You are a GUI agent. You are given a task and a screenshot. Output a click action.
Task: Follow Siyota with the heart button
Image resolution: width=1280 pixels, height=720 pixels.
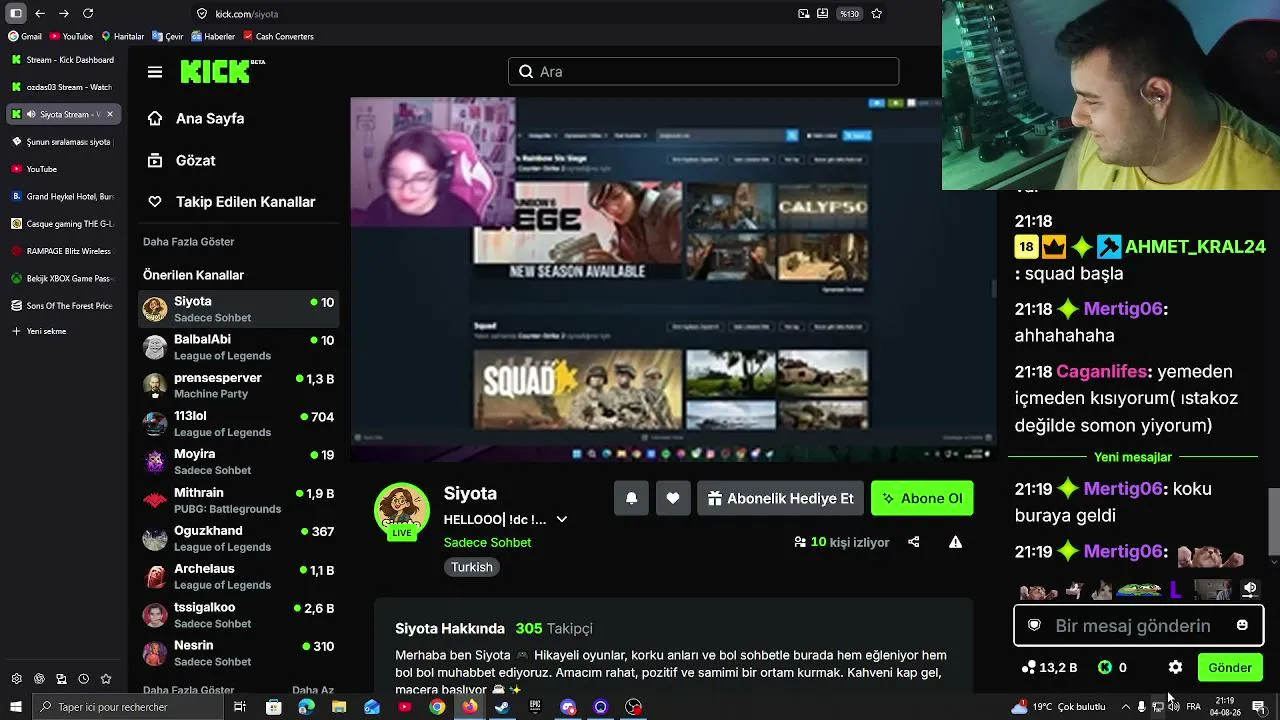[x=673, y=498]
